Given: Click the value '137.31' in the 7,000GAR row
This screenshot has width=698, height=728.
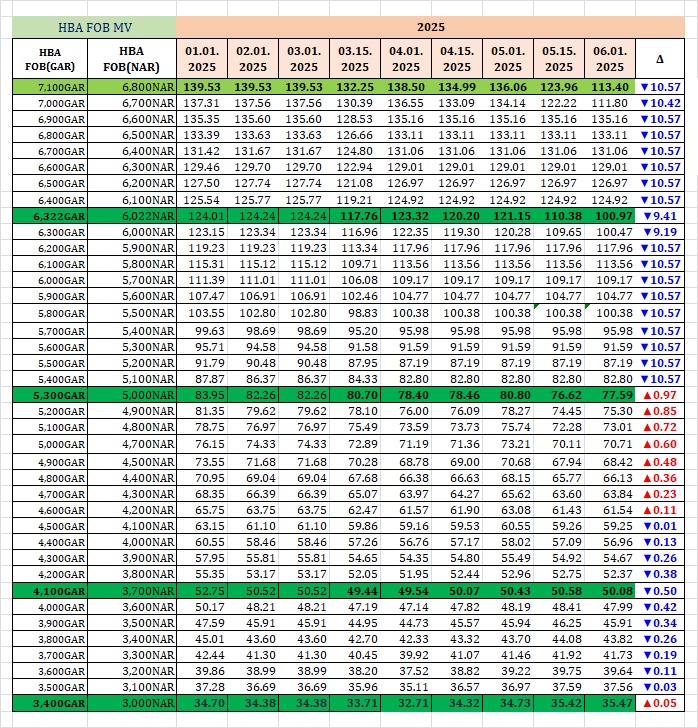Looking at the screenshot, I should [202, 103].
